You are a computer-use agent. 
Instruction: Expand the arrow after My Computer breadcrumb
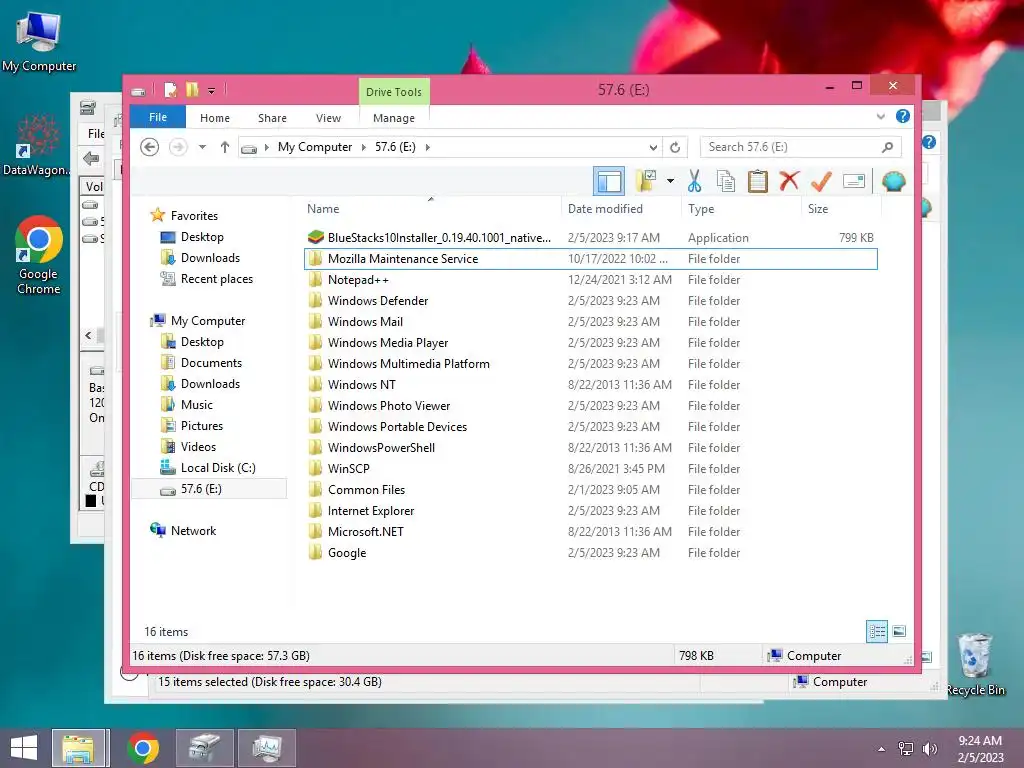[x=364, y=147]
